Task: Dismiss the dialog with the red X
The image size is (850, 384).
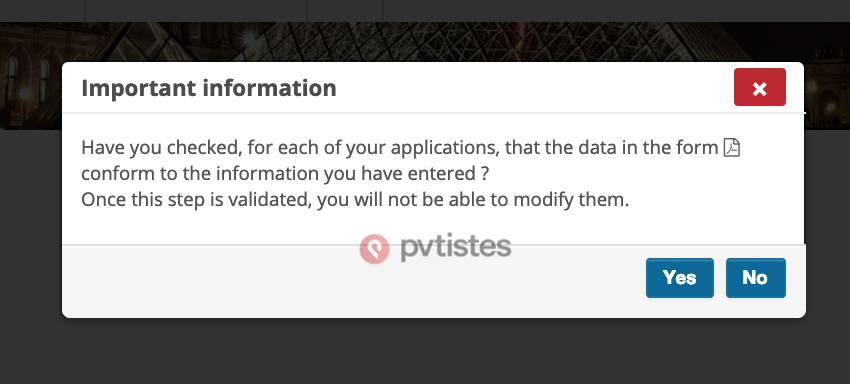Action: coord(759,87)
